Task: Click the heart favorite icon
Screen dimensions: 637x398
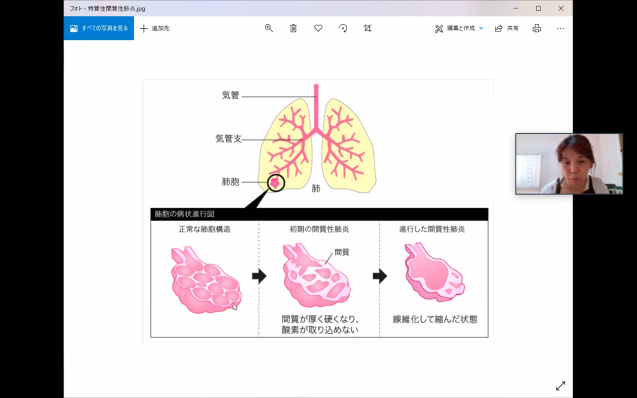Action: [x=318, y=28]
